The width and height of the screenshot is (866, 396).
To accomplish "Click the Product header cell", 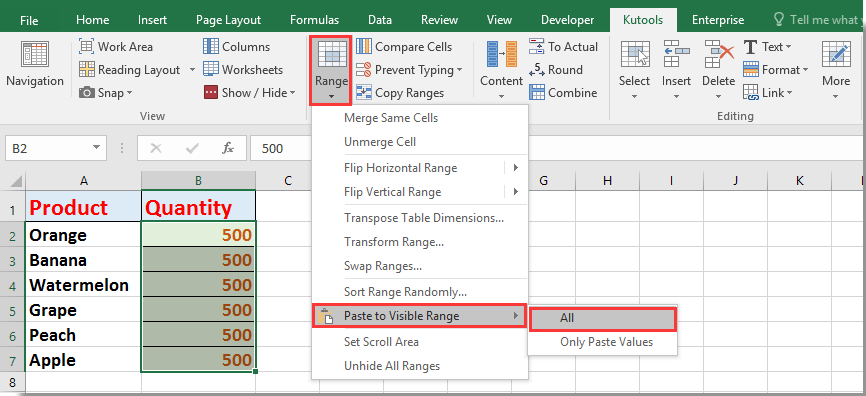I will (83, 207).
